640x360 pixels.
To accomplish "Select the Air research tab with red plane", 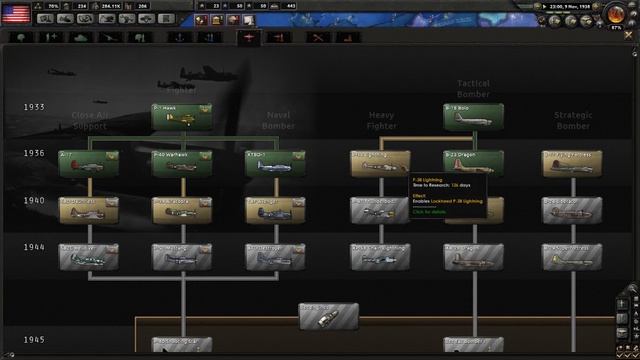I will tap(249, 38).
